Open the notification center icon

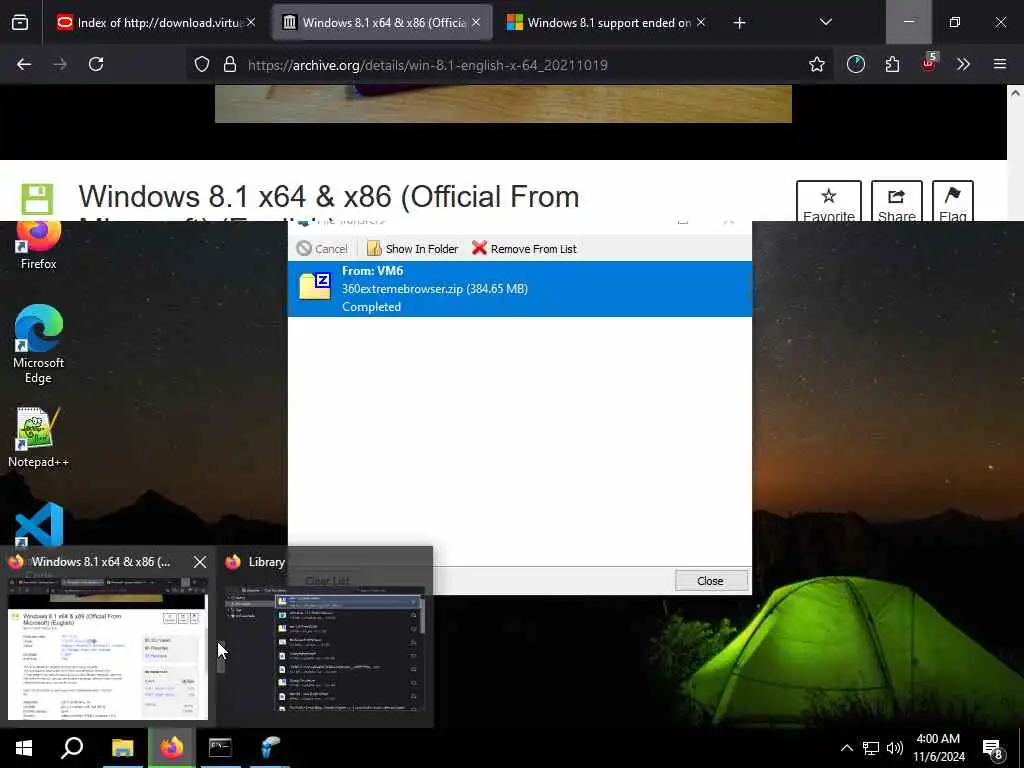point(992,748)
